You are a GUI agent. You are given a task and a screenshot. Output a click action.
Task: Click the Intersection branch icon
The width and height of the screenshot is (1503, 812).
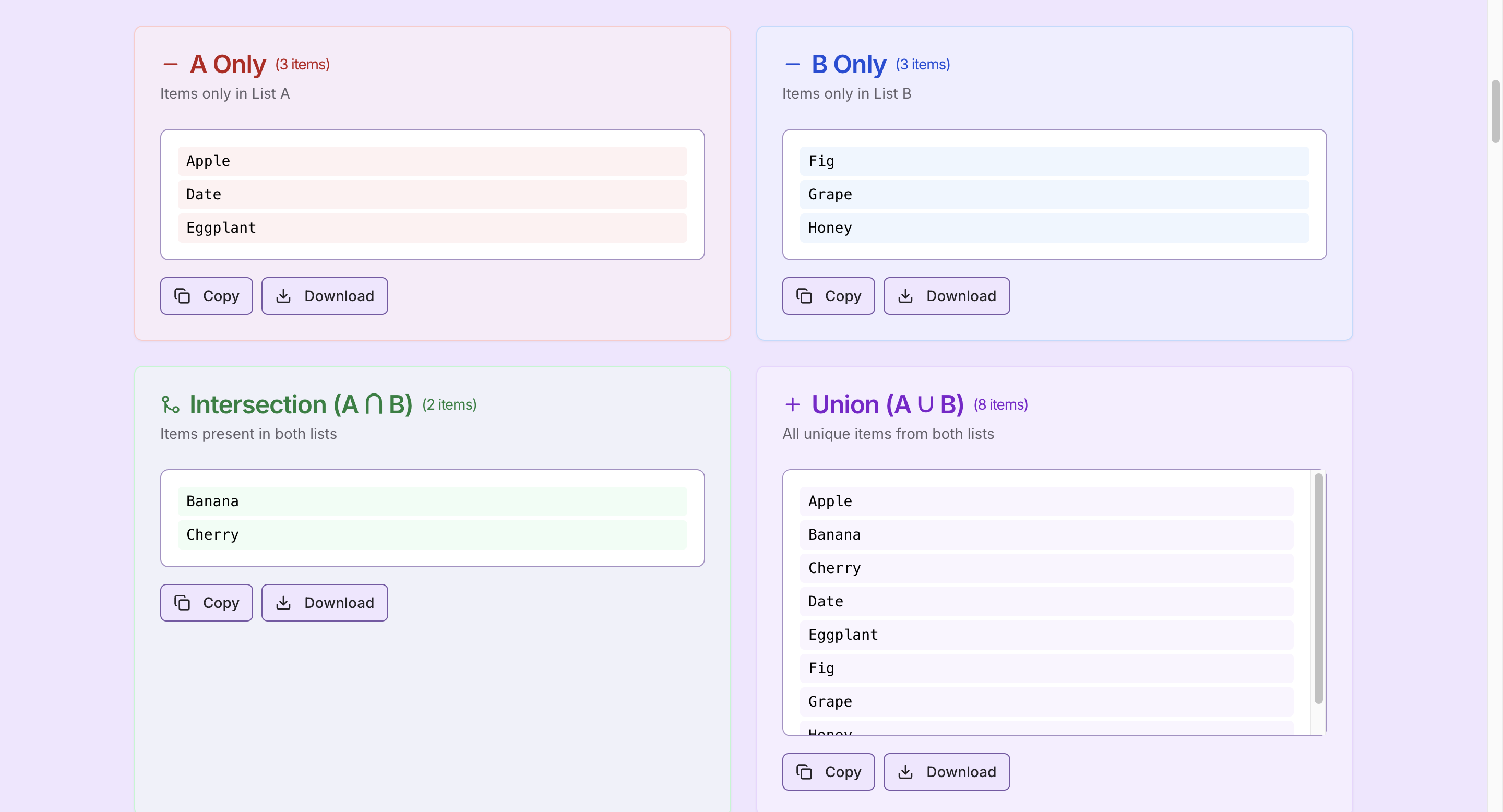tap(170, 404)
